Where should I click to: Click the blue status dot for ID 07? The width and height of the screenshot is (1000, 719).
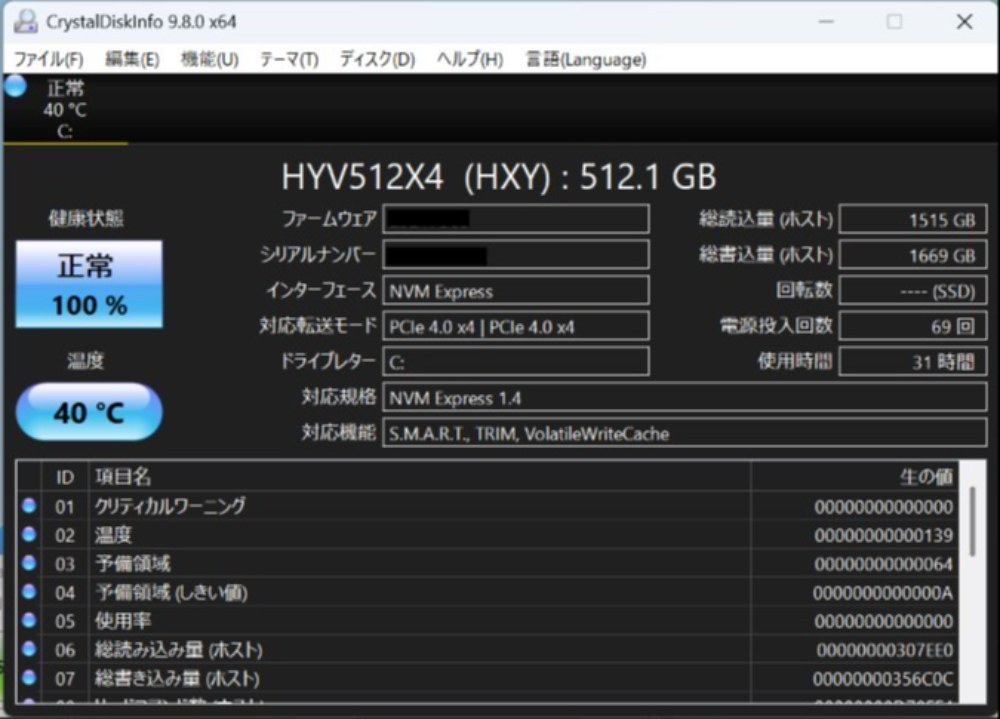(x=29, y=678)
